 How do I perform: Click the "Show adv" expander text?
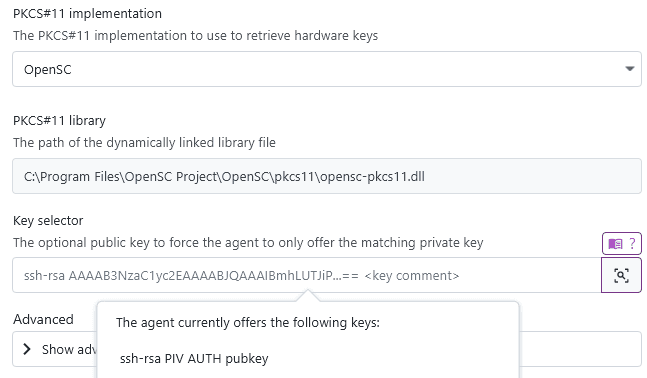click(69, 350)
